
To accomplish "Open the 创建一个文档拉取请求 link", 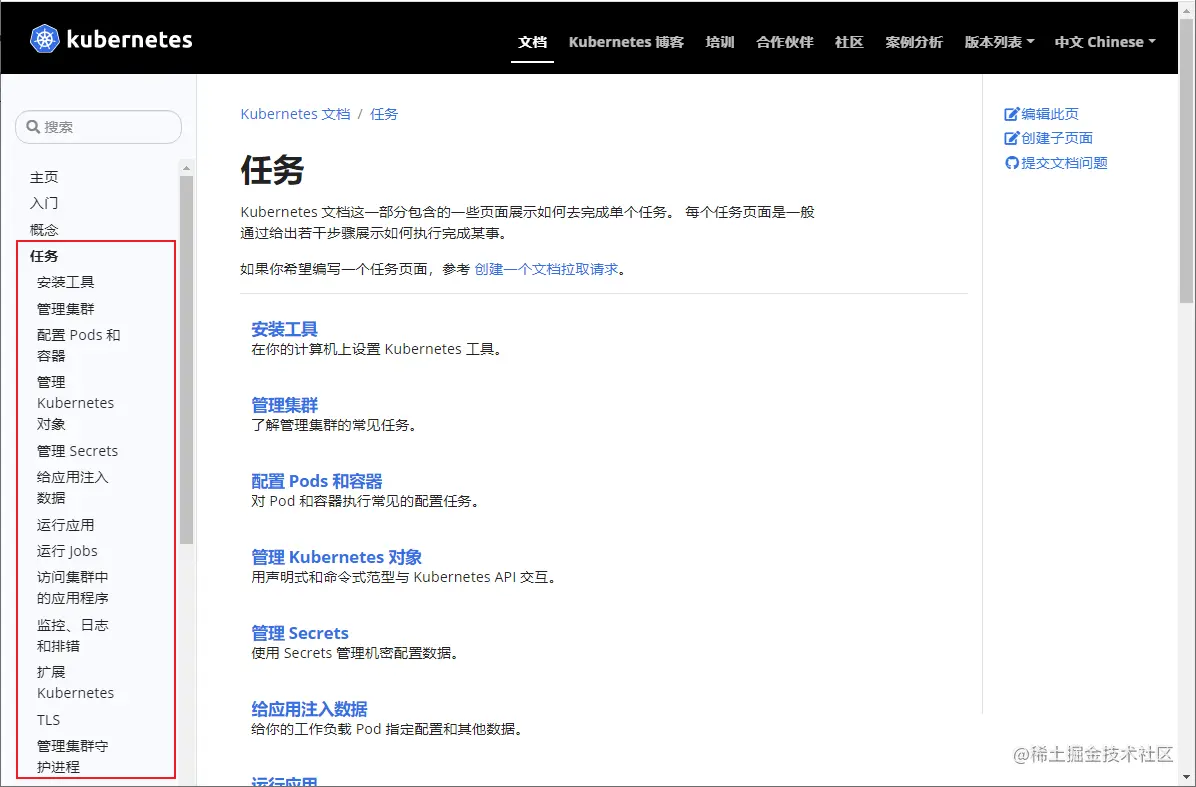I will 546,269.
